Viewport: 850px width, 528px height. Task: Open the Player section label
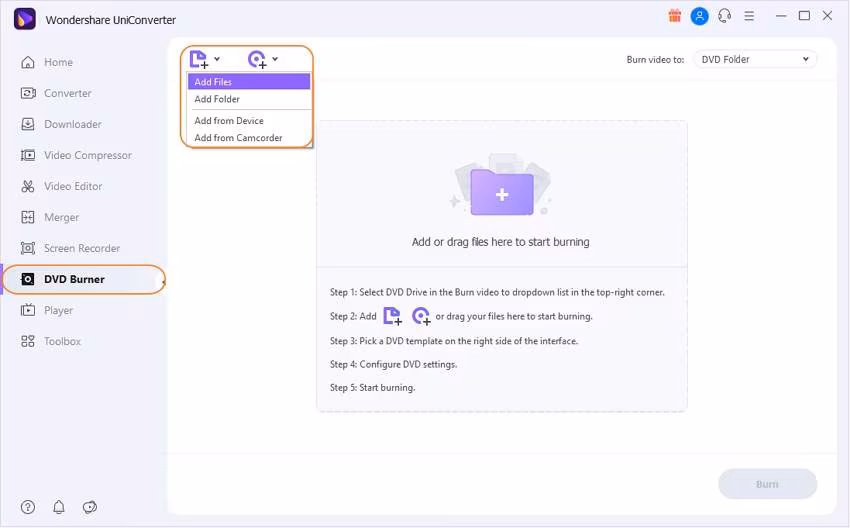(x=59, y=311)
